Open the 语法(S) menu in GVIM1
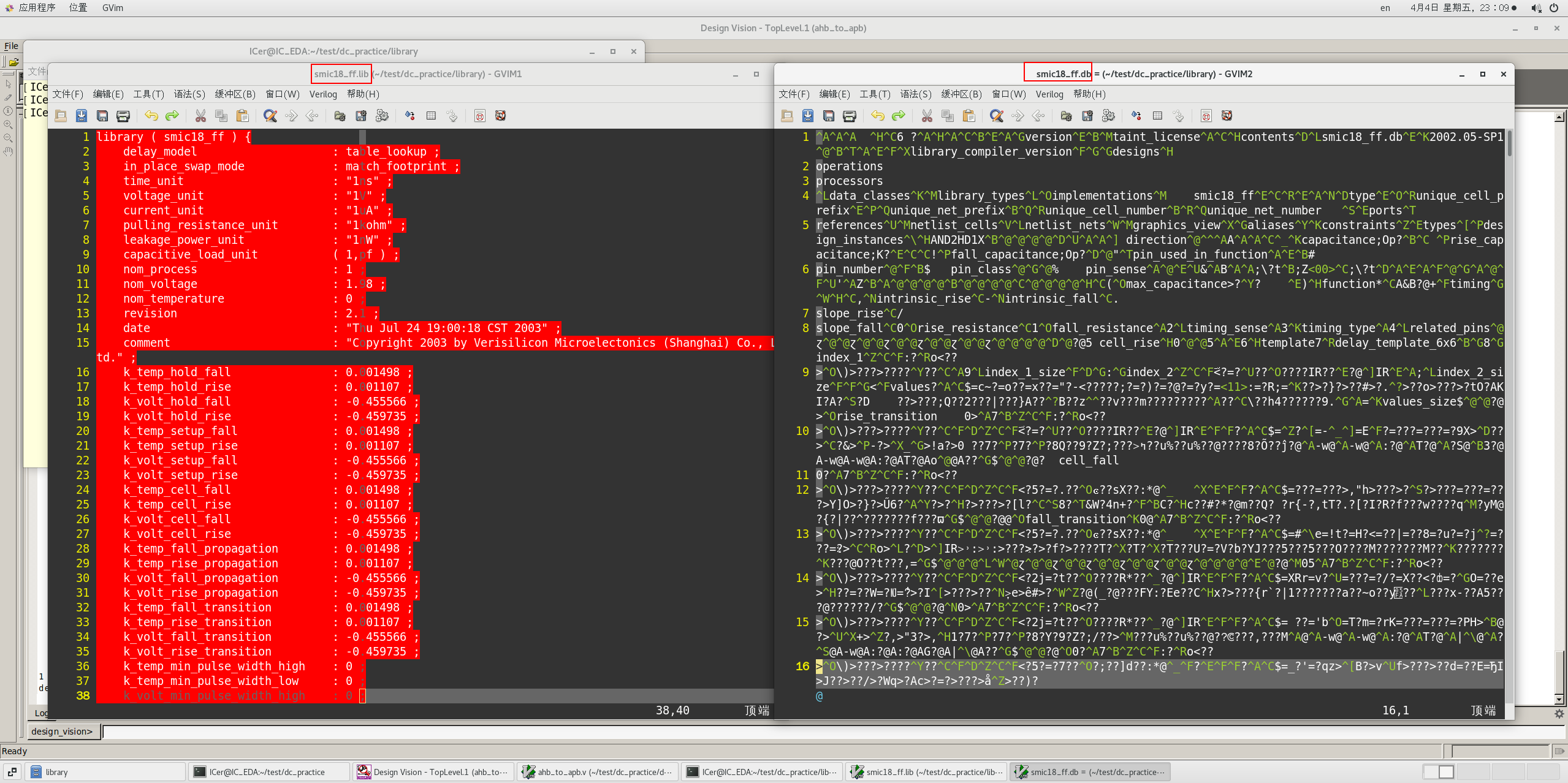 click(x=189, y=94)
